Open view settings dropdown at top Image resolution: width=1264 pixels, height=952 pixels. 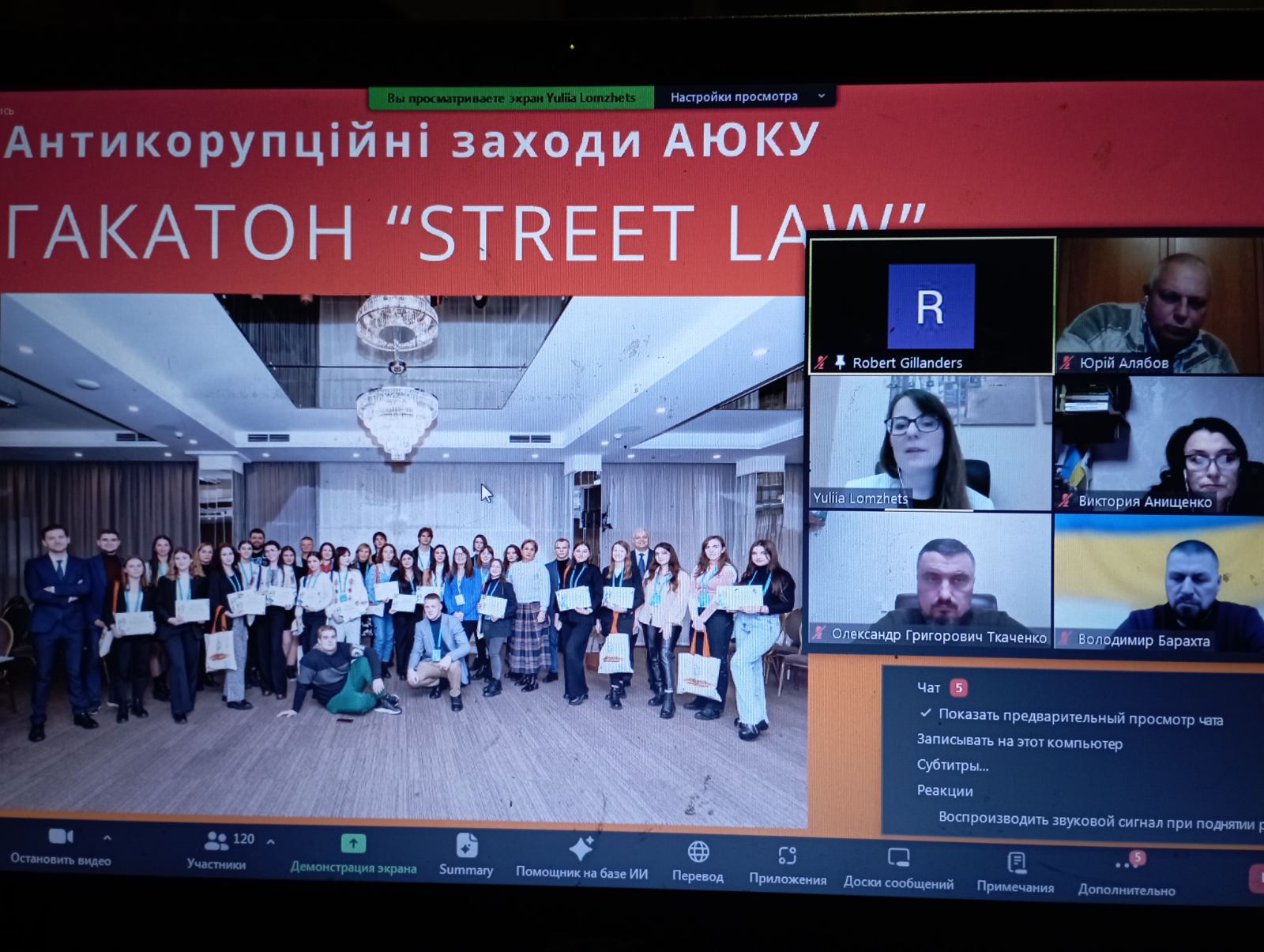pos(744,97)
